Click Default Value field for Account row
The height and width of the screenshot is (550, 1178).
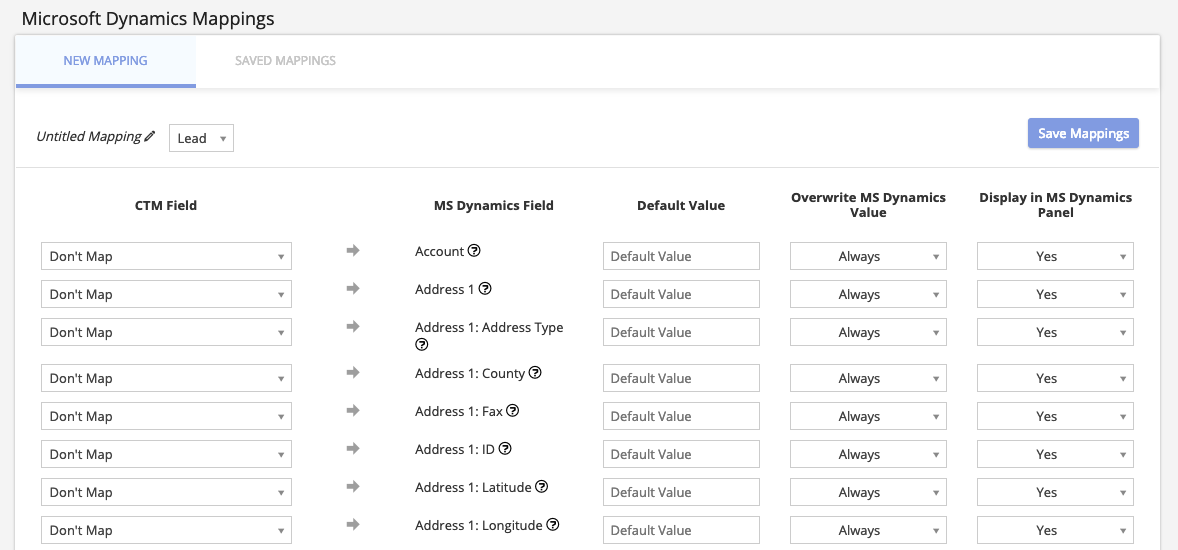pyautogui.click(x=680, y=256)
